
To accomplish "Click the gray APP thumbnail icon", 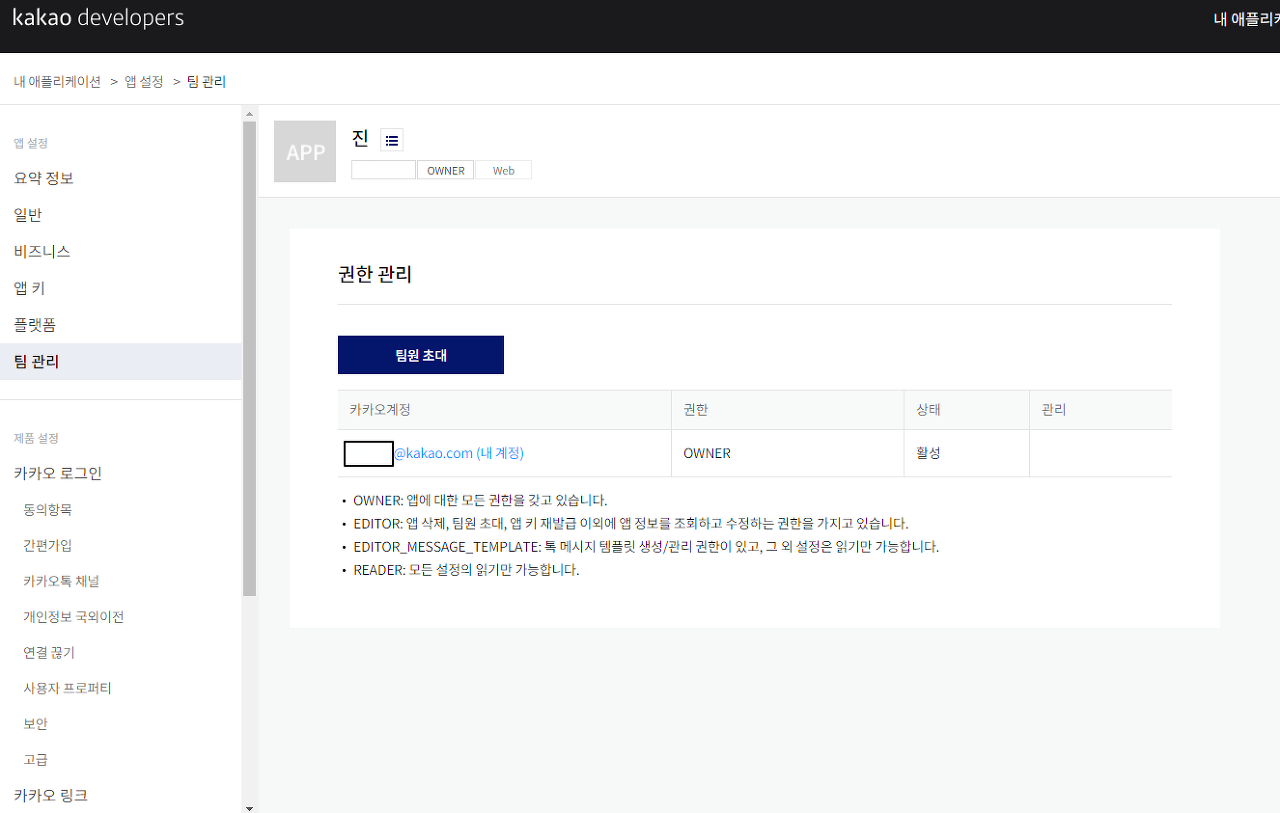I will (305, 152).
